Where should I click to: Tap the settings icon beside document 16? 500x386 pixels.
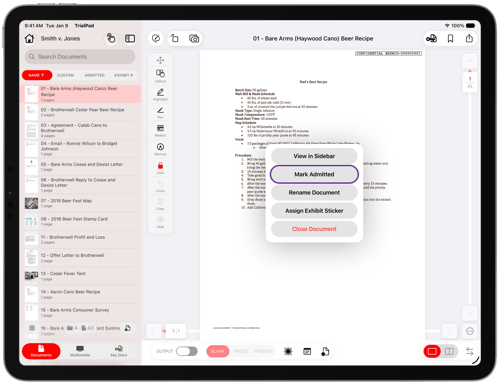(32, 328)
